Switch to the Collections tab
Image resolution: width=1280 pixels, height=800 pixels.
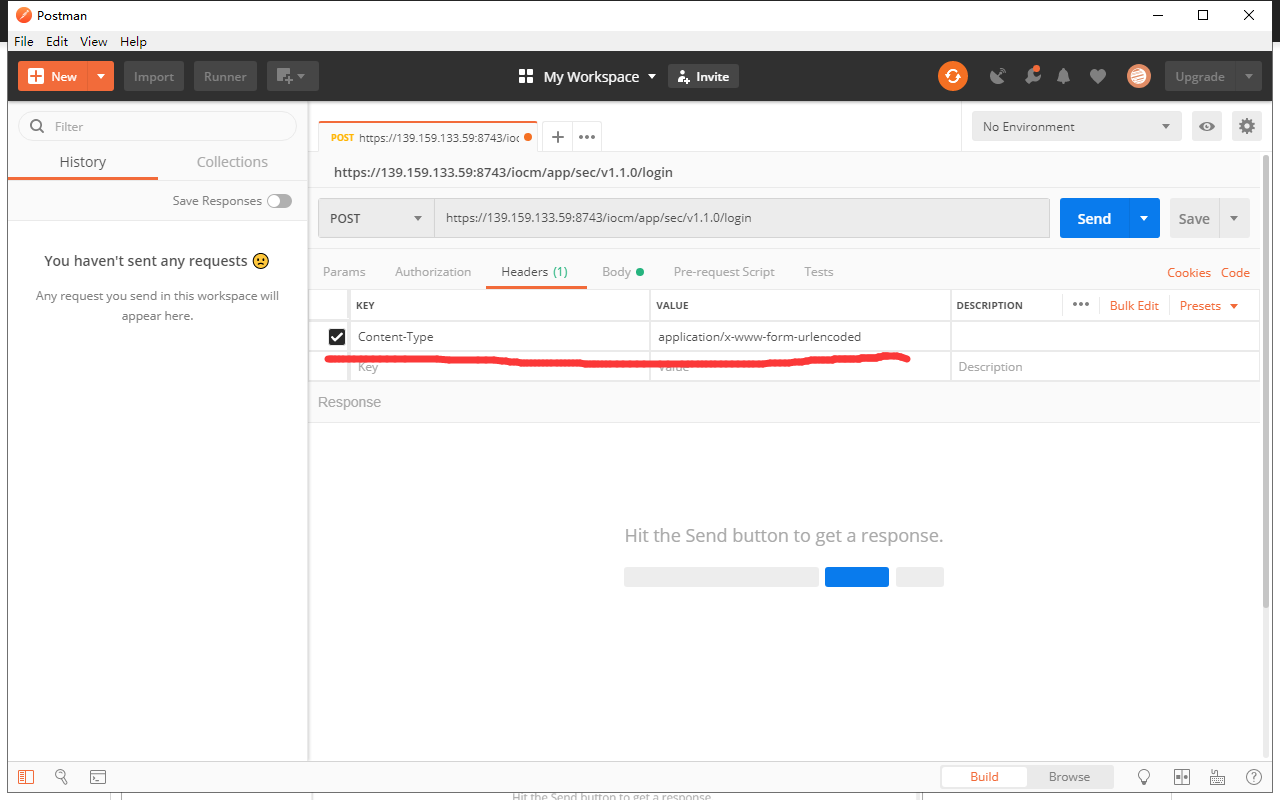pos(232,162)
